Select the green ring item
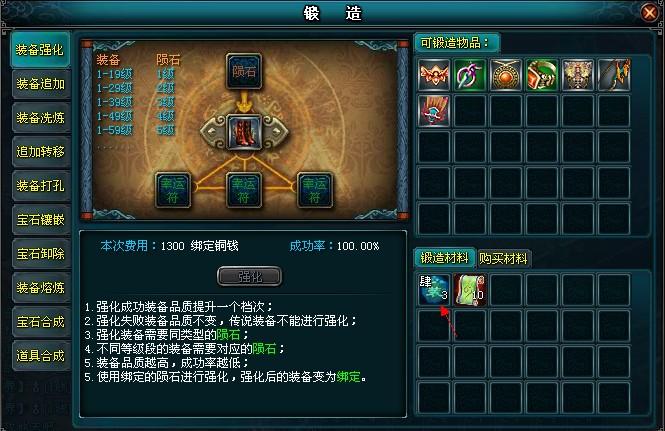The image size is (665, 431). coord(542,75)
